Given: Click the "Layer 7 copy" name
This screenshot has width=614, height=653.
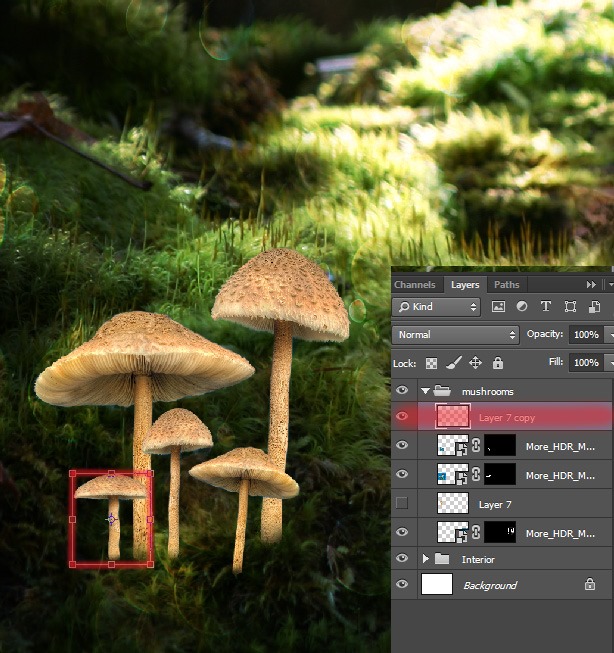Looking at the screenshot, I should click(x=507, y=418).
